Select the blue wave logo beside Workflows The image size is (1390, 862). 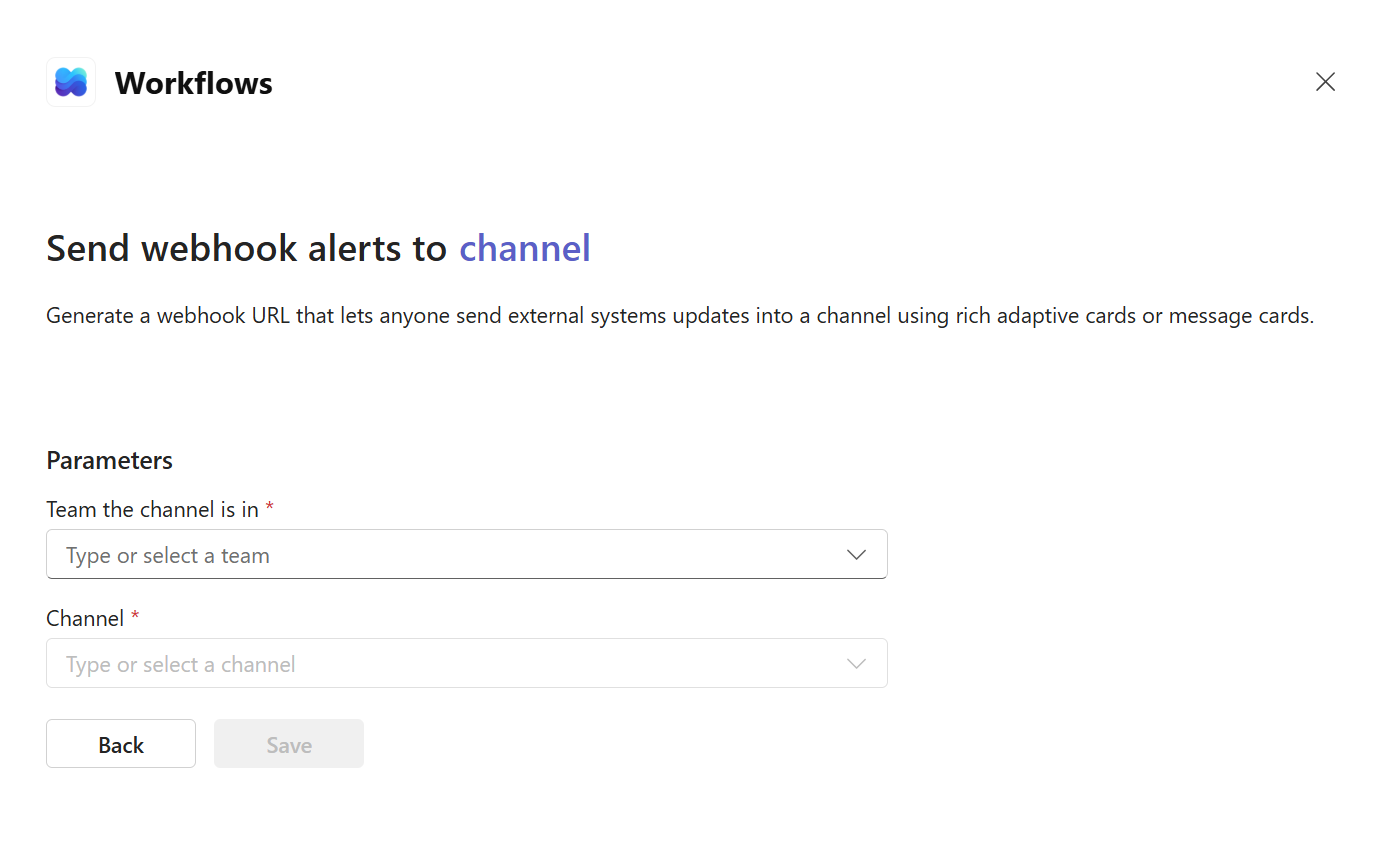[x=70, y=82]
